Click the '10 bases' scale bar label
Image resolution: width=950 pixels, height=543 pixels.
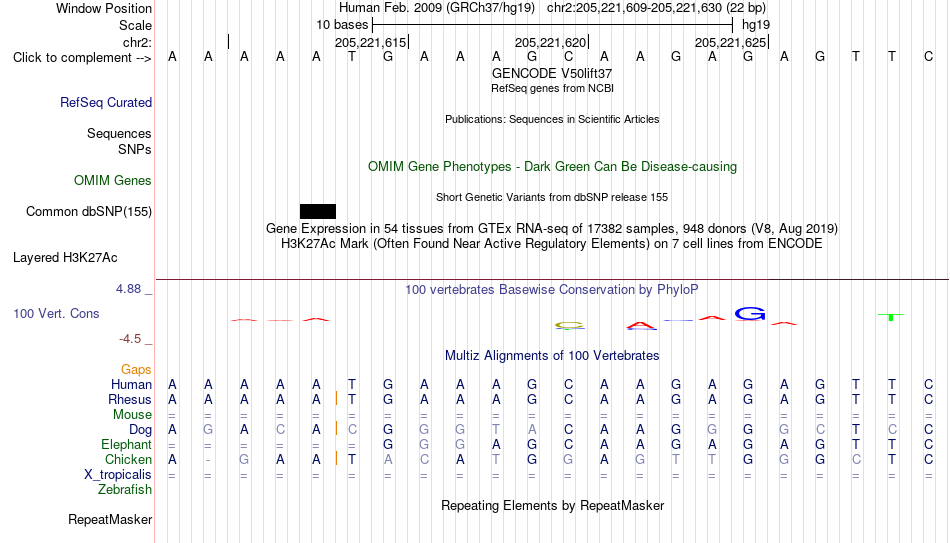[342, 25]
